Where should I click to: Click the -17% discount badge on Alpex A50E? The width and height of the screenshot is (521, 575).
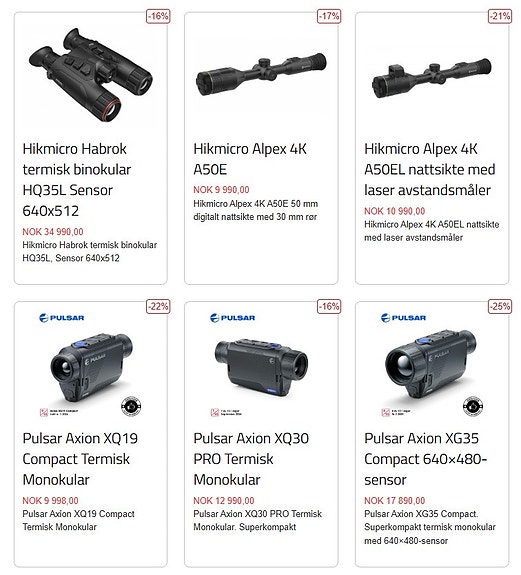click(x=329, y=16)
